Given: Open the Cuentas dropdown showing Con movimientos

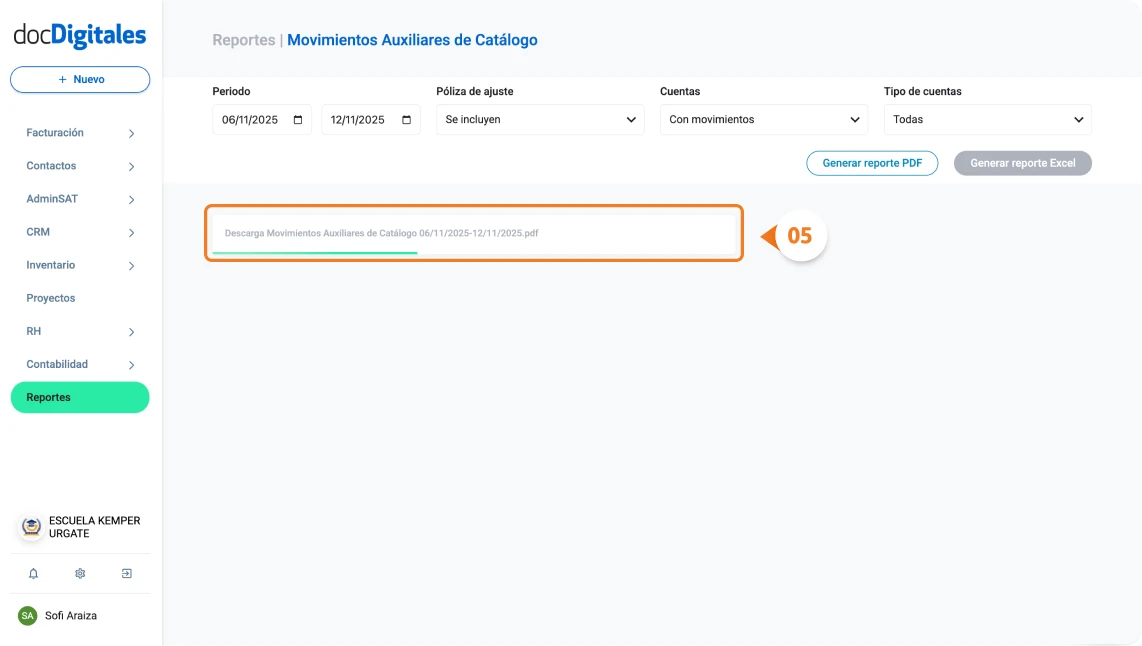Looking at the screenshot, I should click(763, 119).
